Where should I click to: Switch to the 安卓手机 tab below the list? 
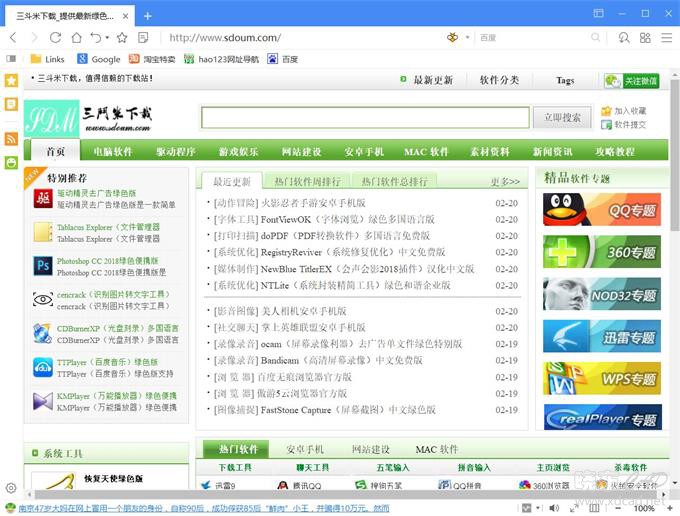(305, 449)
